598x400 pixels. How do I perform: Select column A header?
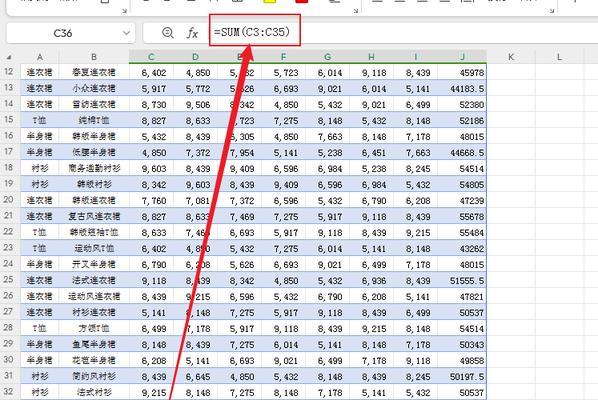pos(40,57)
